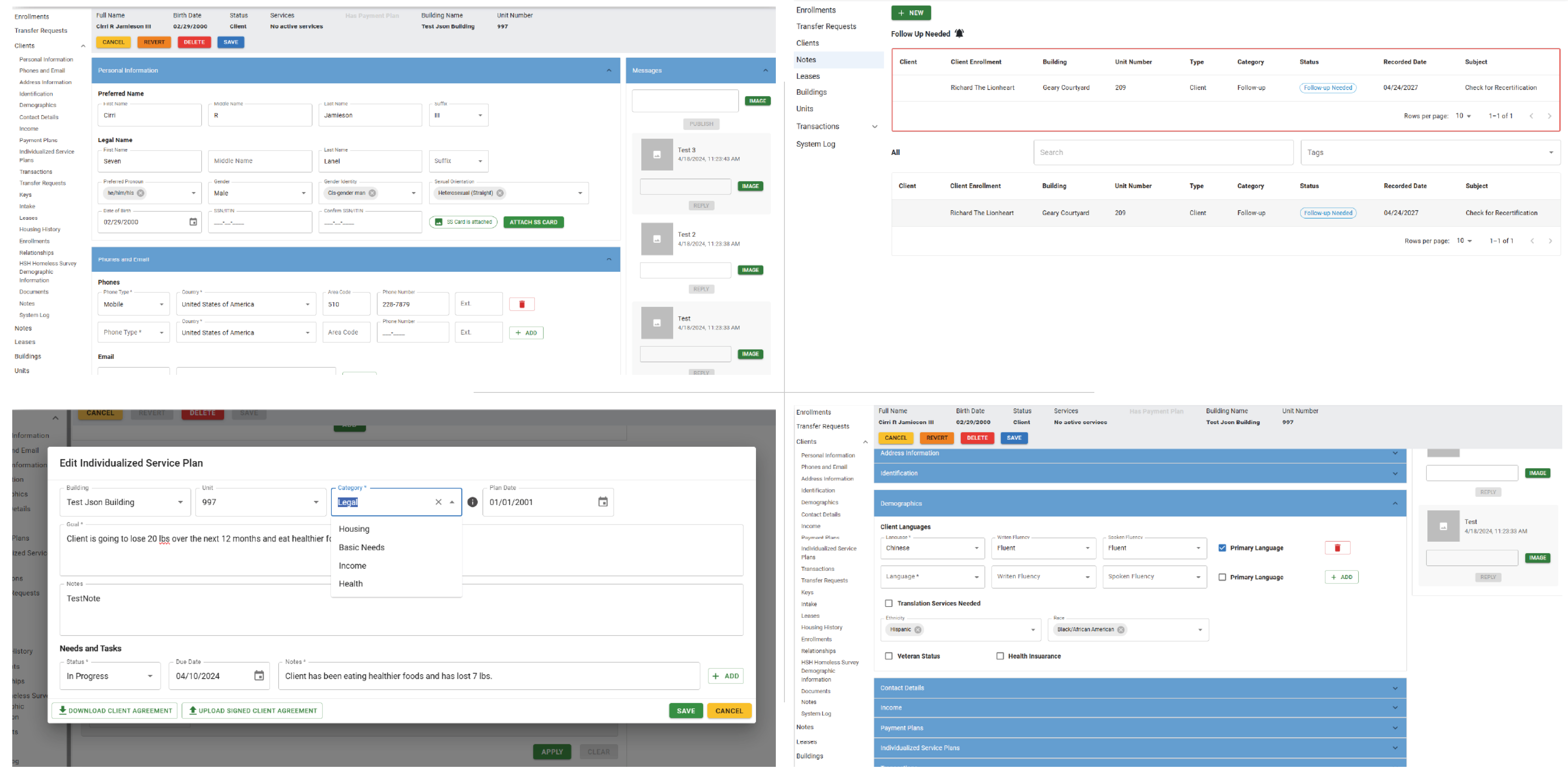Image resolution: width=1568 pixels, height=784 pixels.
Task: Open Housing History in the top-left client sidebar
Action: [x=39, y=229]
